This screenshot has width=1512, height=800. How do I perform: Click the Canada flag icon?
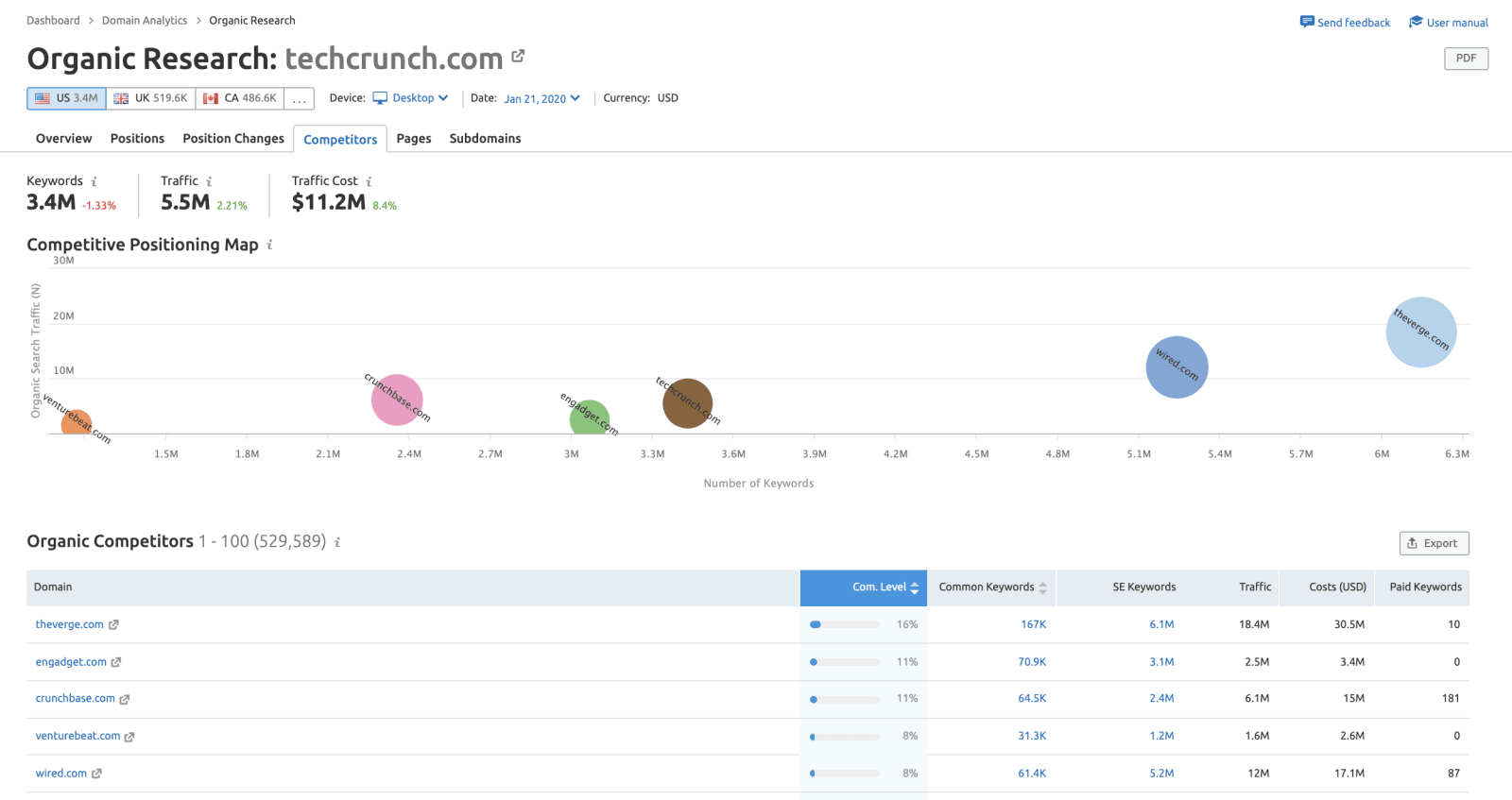pyautogui.click(x=211, y=98)
